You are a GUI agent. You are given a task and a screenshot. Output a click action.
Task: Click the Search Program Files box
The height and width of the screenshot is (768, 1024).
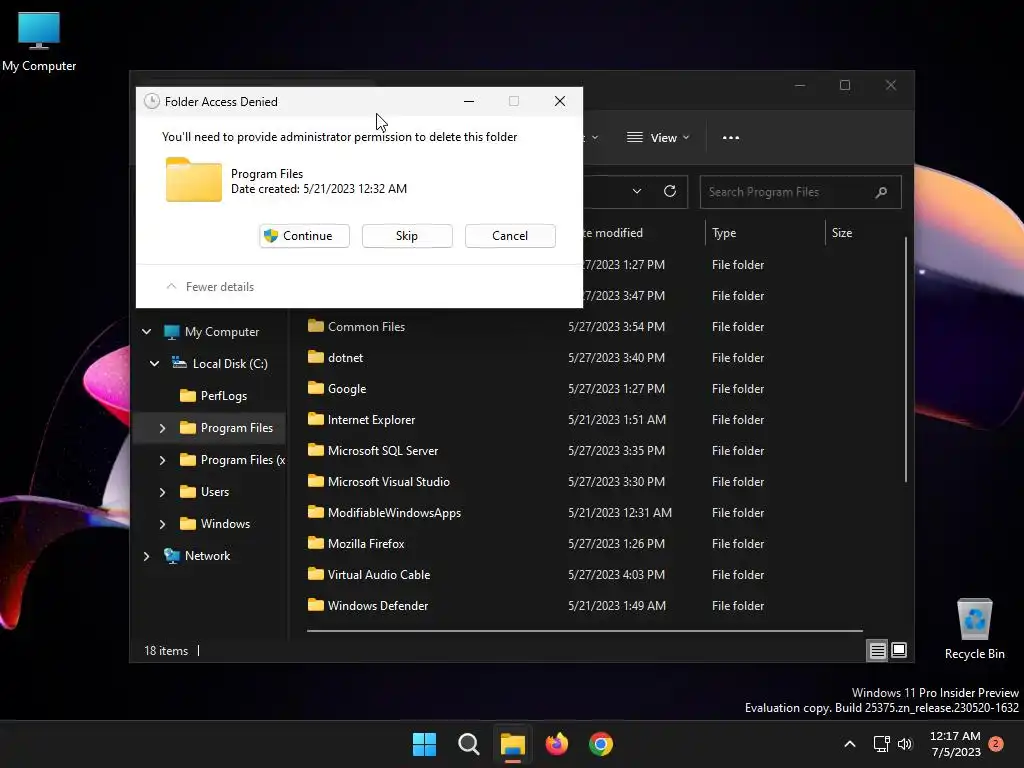coord(800,192)
